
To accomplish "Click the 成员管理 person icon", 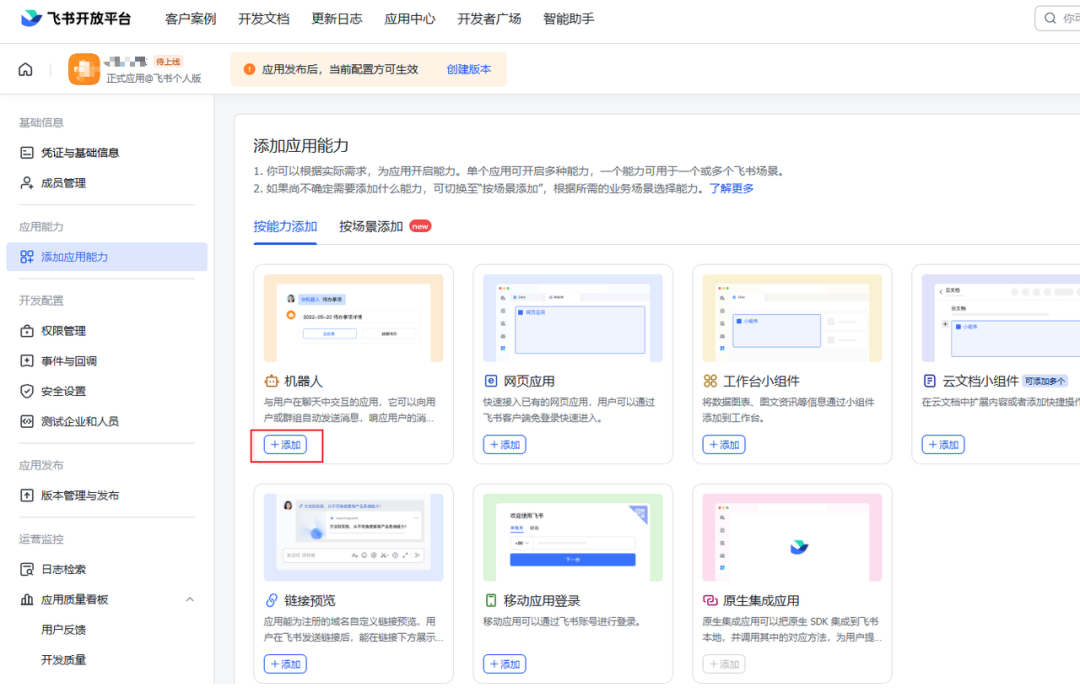I will point(27,183).
